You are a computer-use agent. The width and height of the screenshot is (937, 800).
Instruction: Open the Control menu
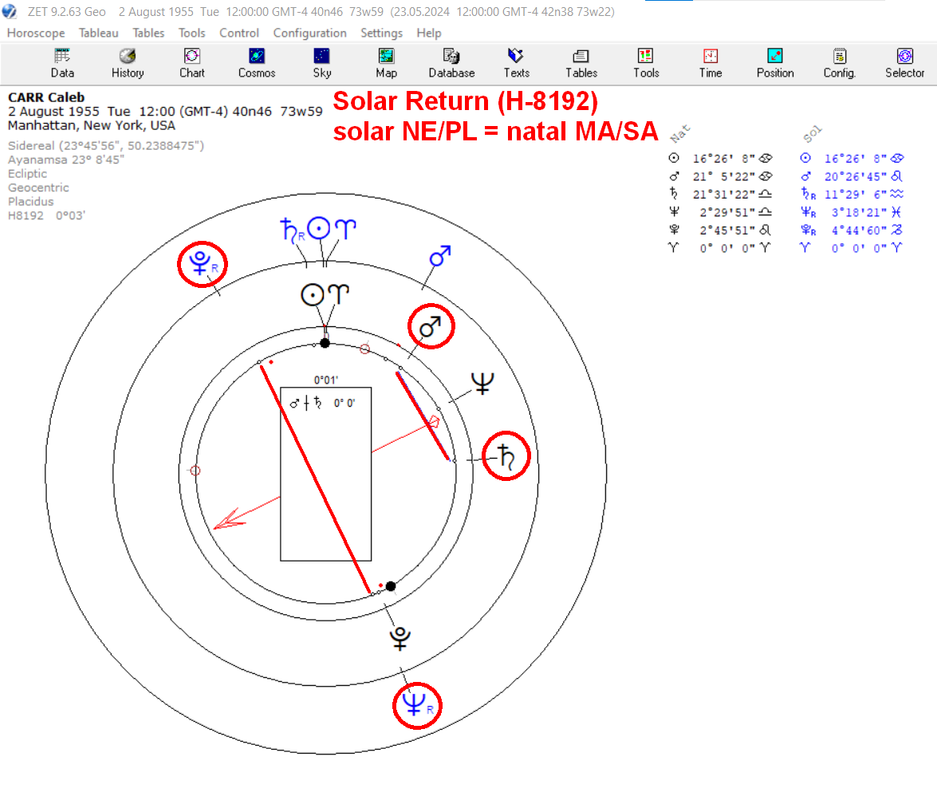point(239,33)
